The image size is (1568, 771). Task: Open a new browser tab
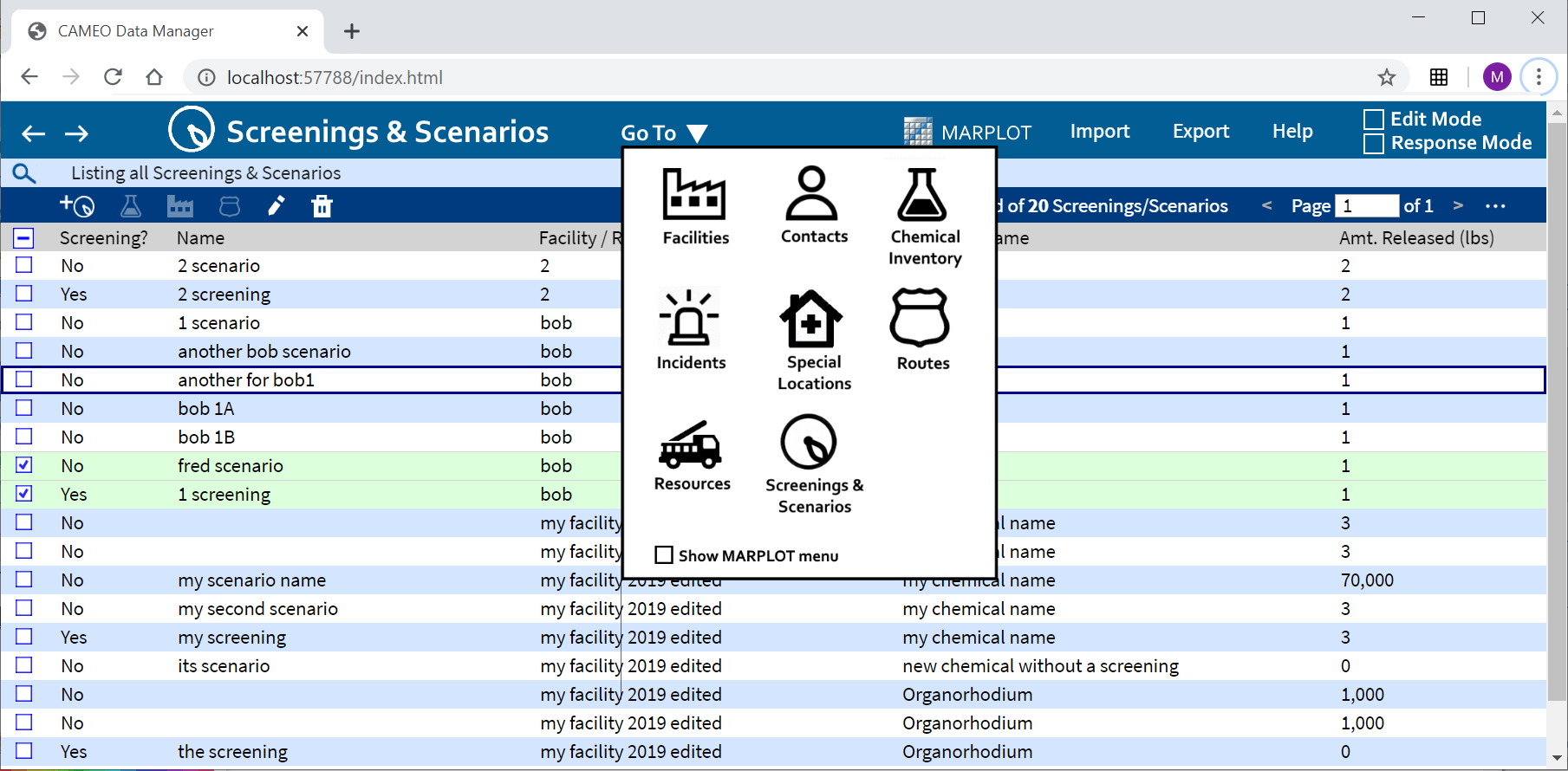pyautogui.click(x=352, y=32)
